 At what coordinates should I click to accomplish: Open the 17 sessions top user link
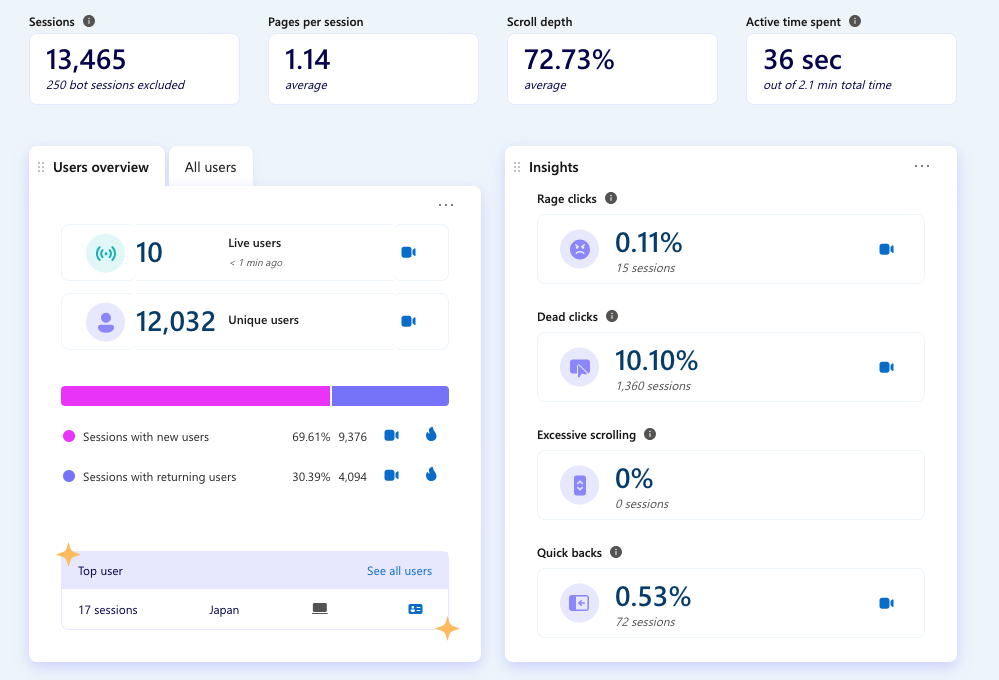tap(108, 610)
